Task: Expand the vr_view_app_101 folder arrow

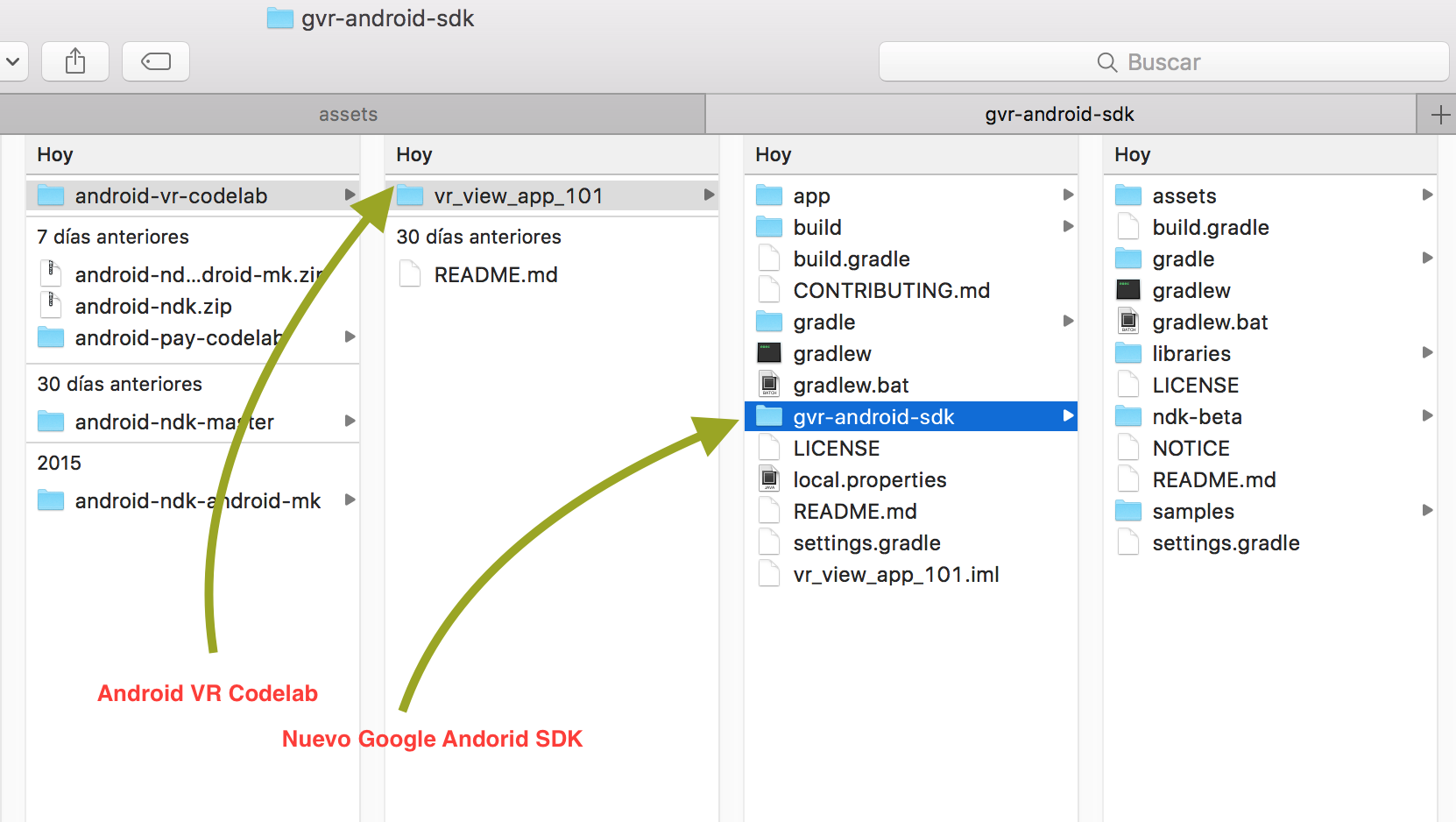Action: pyautogui.click(x=709, y=195)
